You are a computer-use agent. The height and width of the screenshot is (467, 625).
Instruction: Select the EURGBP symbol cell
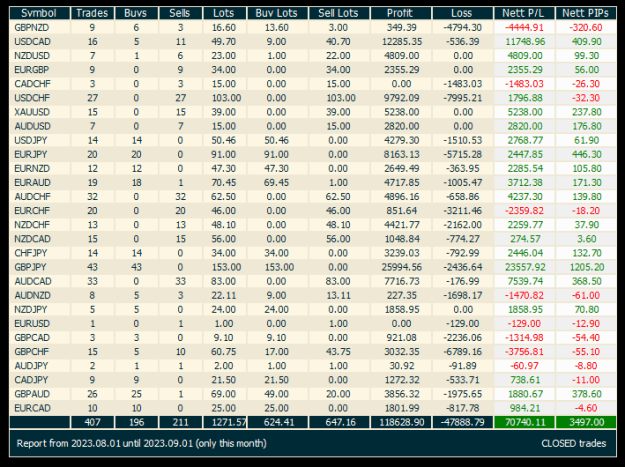[x=39, y=70]
